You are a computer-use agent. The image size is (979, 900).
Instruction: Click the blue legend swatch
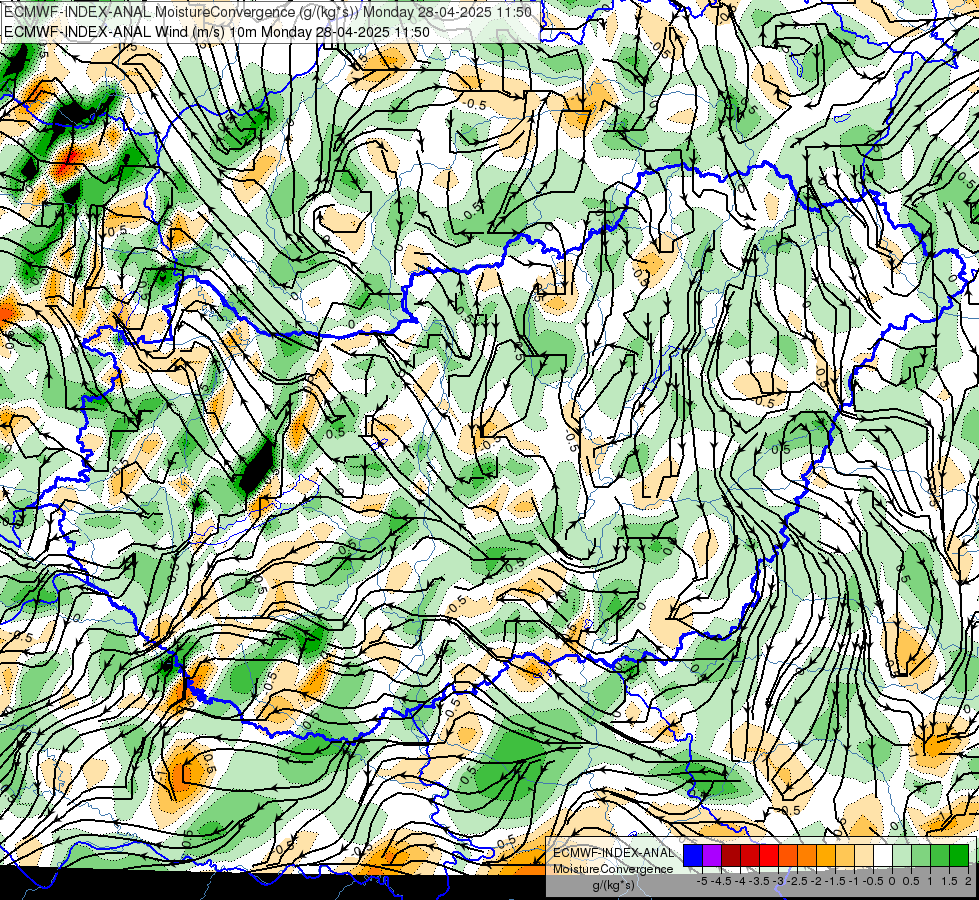(x=693, y=856)
